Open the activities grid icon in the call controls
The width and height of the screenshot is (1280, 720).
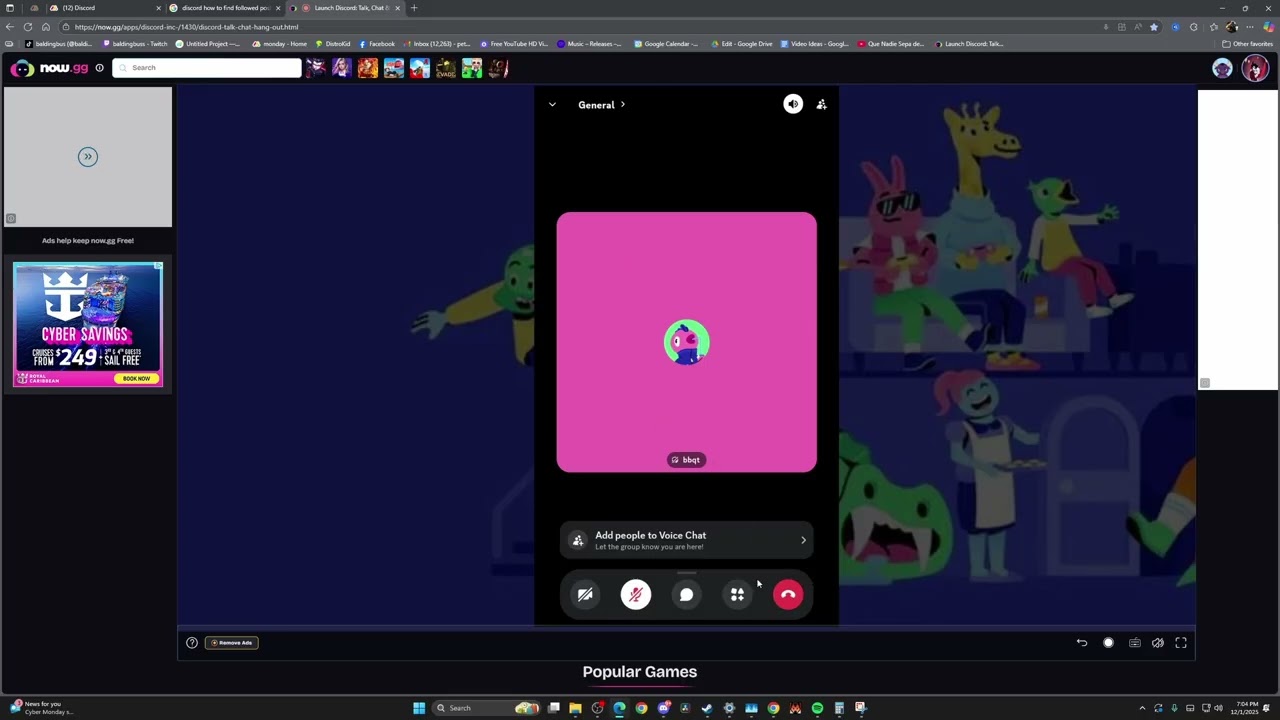737,595
